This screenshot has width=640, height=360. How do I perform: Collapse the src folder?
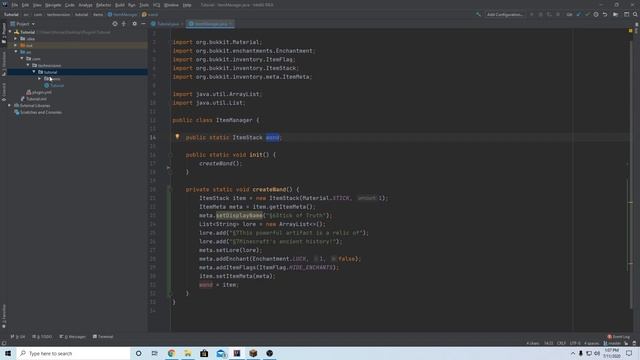click(x=16, y=52)
